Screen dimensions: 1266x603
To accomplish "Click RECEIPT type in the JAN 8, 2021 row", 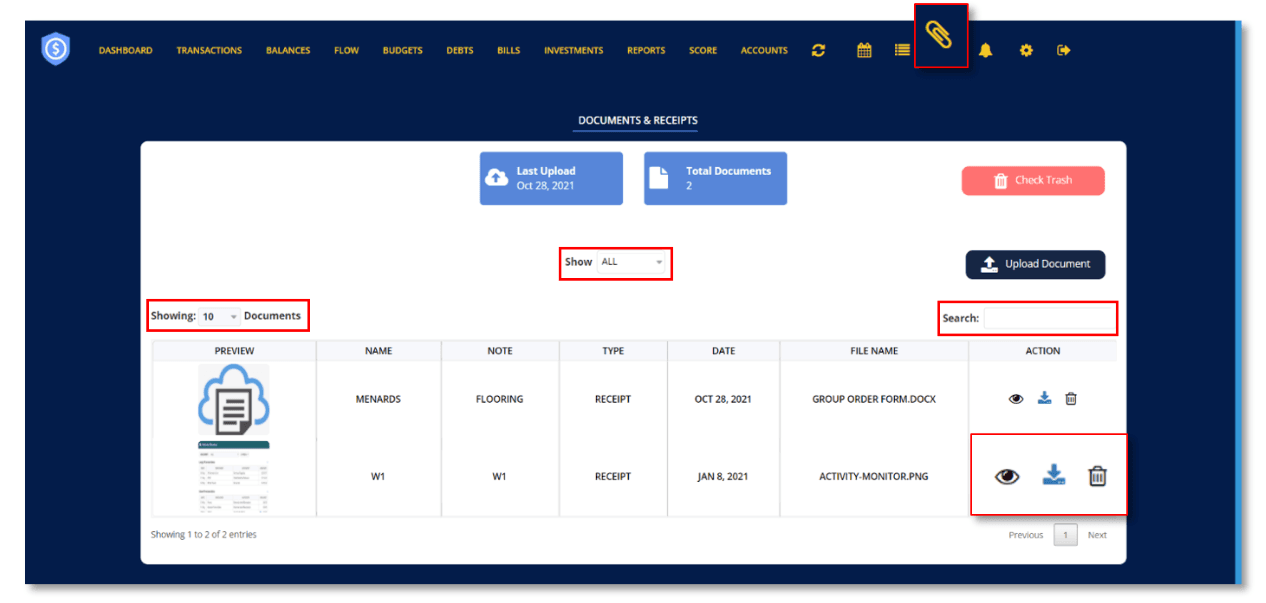I will click(613, 477).
